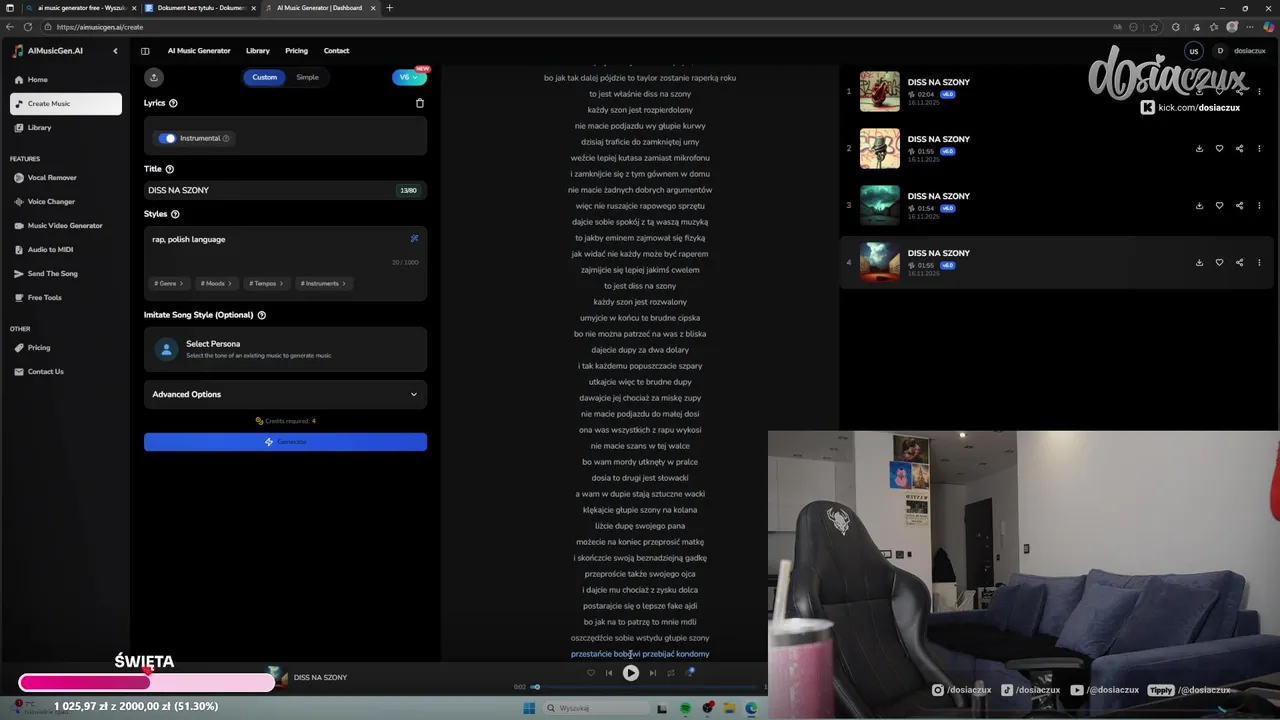
Task: Open Contact in the top navigation
Action: [x=336, y=51]
